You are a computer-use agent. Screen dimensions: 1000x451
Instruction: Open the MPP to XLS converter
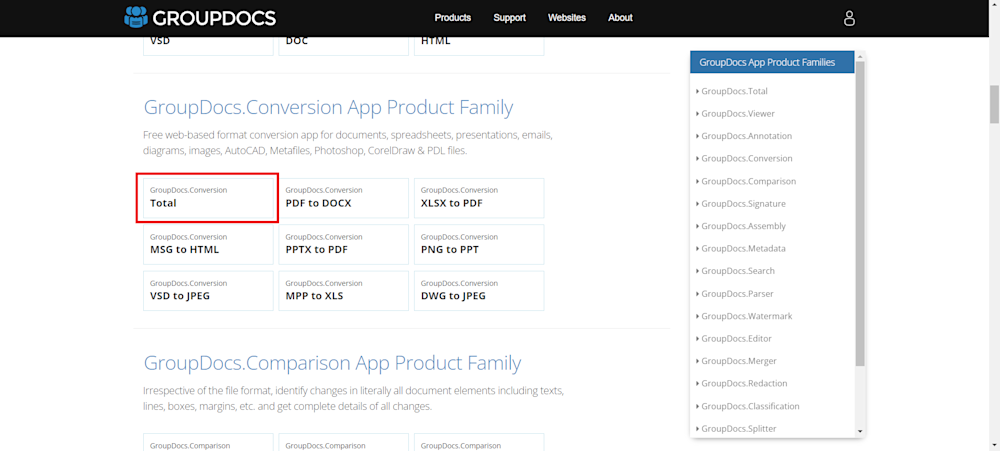[344, 291]
